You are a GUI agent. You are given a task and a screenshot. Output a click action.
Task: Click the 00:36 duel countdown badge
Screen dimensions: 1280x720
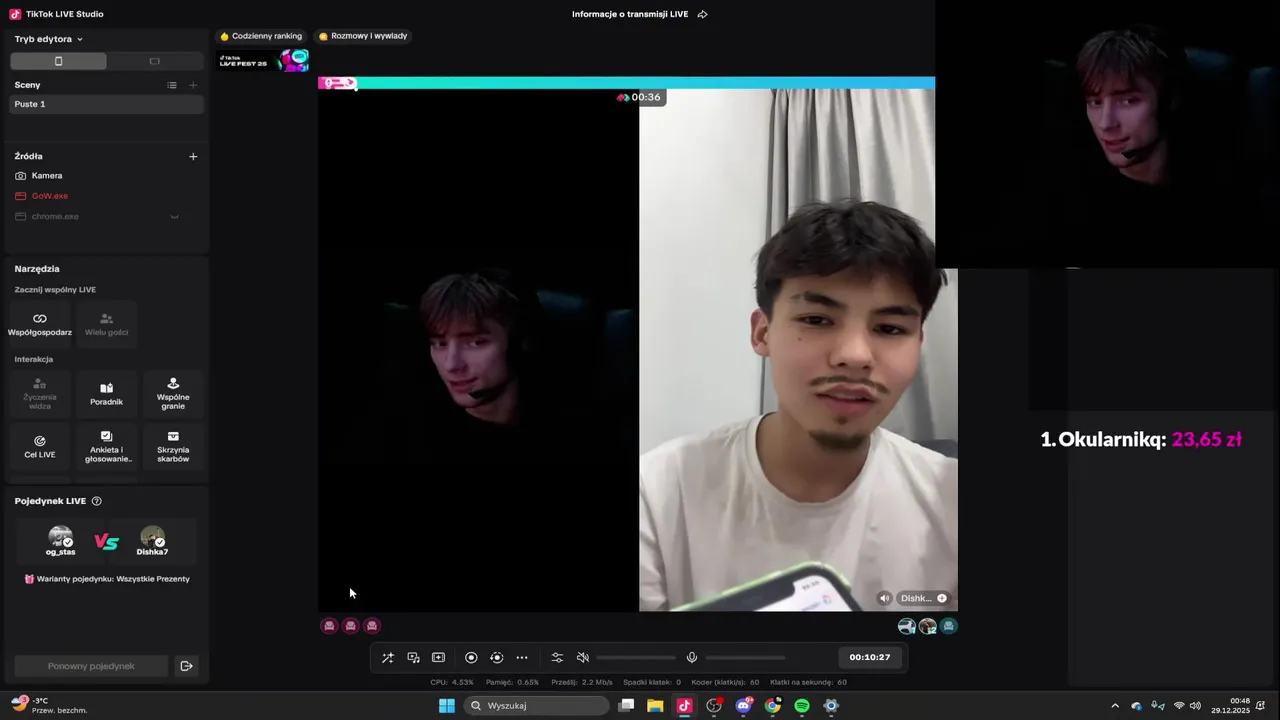pyautogui.click(x=639, y=97)
